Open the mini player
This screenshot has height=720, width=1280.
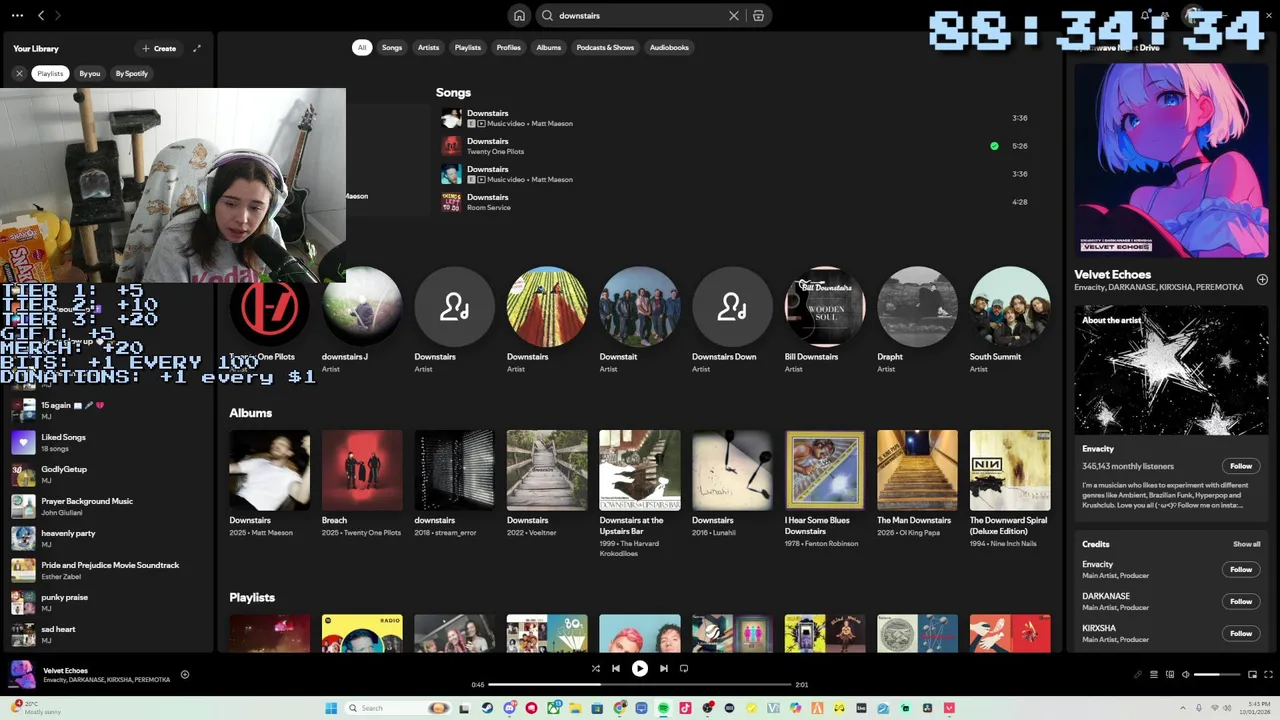(1252, 675)
